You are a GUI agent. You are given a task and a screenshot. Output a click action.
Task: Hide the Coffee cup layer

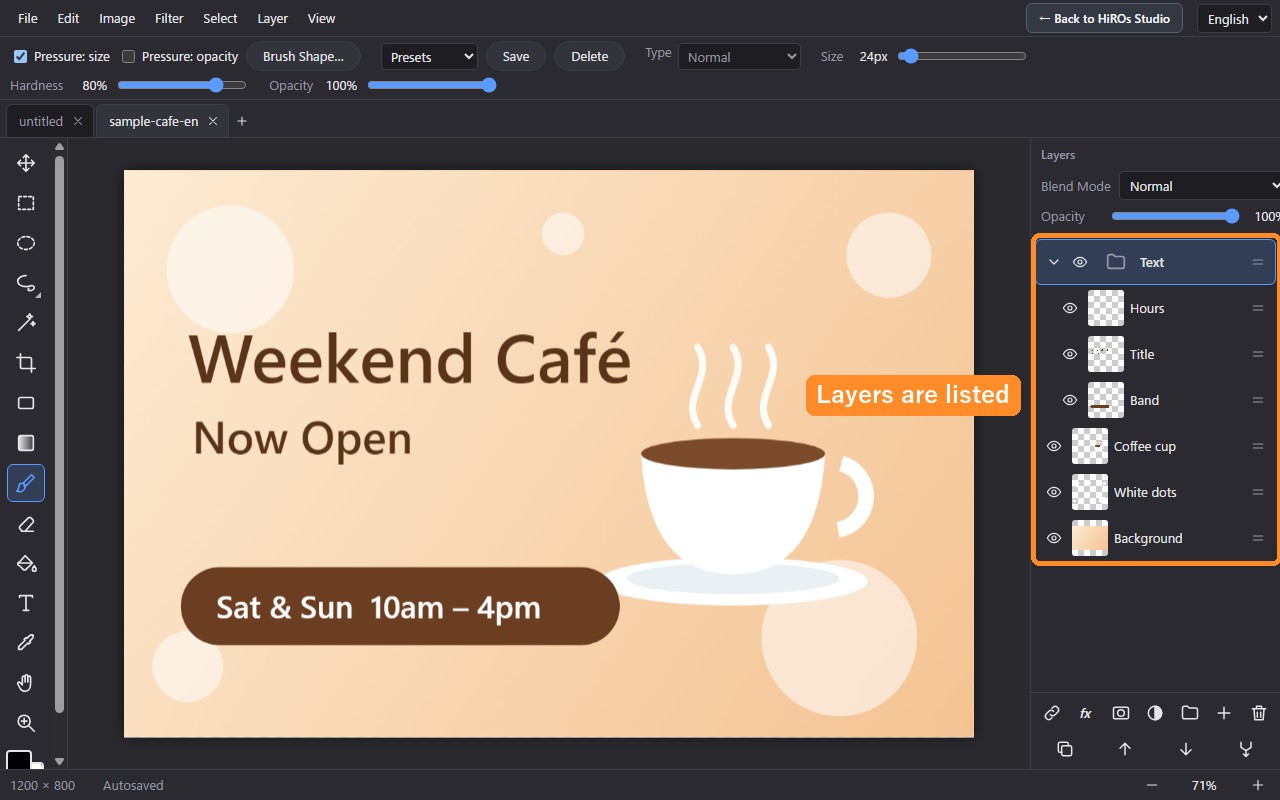[1053, 446]
